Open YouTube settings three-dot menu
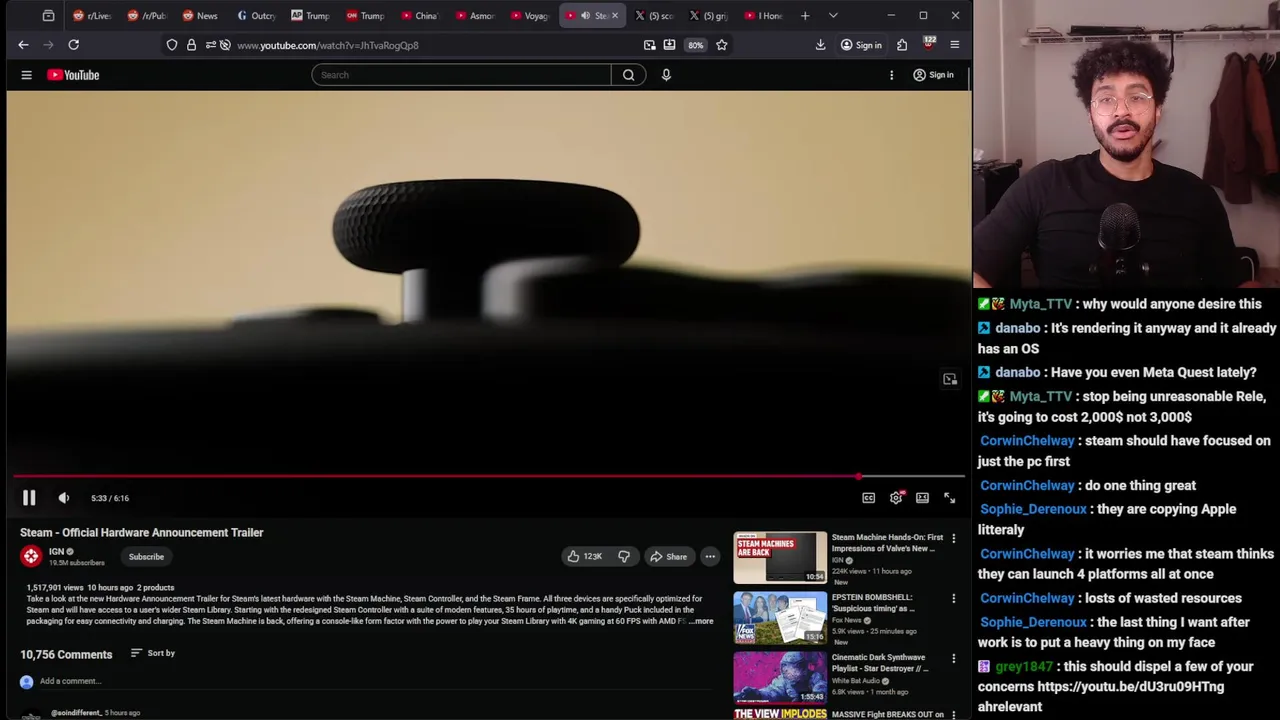Screen dimensions: 1280x720 point(891,75)
